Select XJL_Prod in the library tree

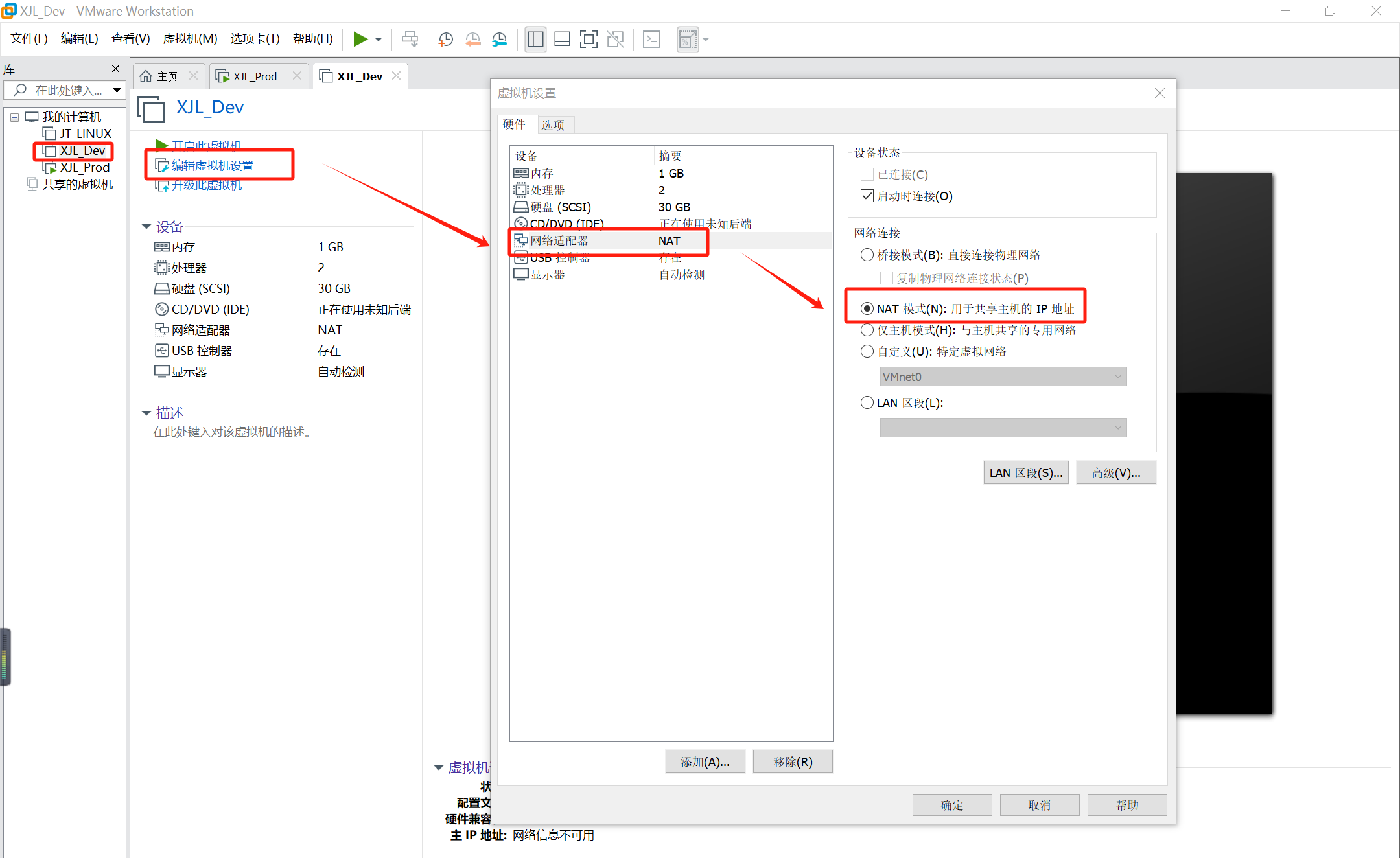(x=84, y=167)
